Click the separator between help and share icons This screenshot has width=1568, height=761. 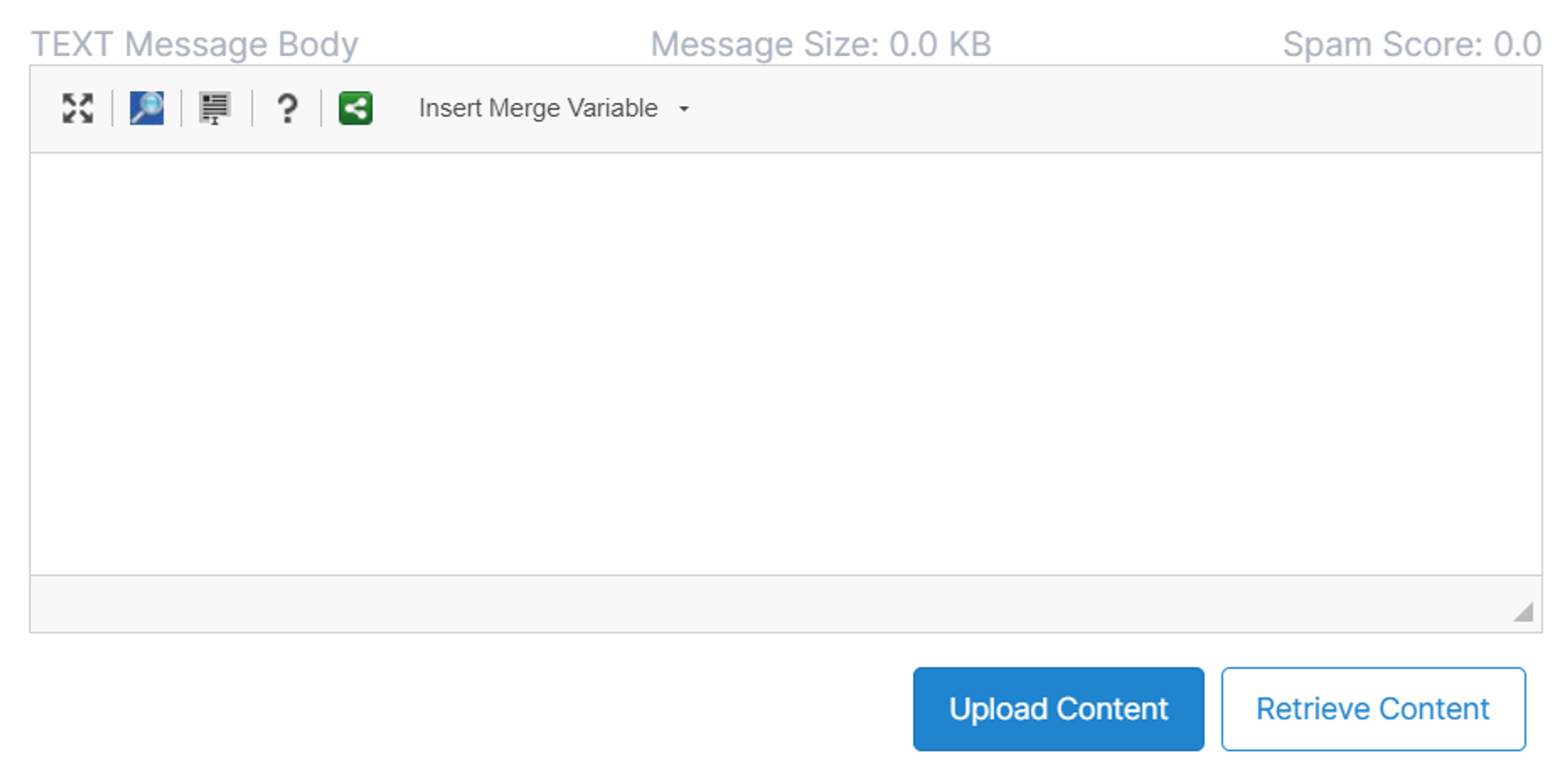point(321,108)
